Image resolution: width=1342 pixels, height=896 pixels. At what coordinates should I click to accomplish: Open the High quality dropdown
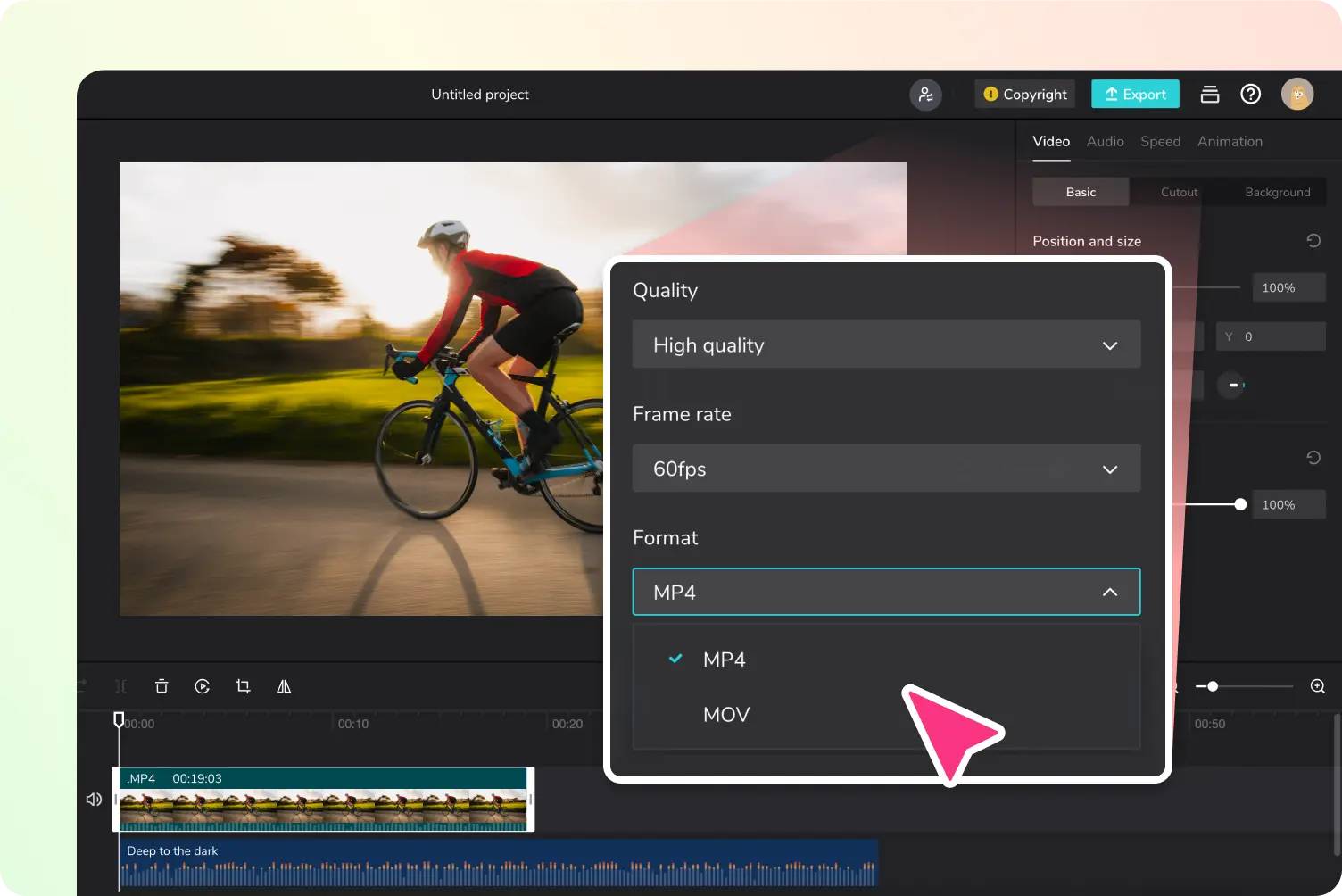[886, 344]
